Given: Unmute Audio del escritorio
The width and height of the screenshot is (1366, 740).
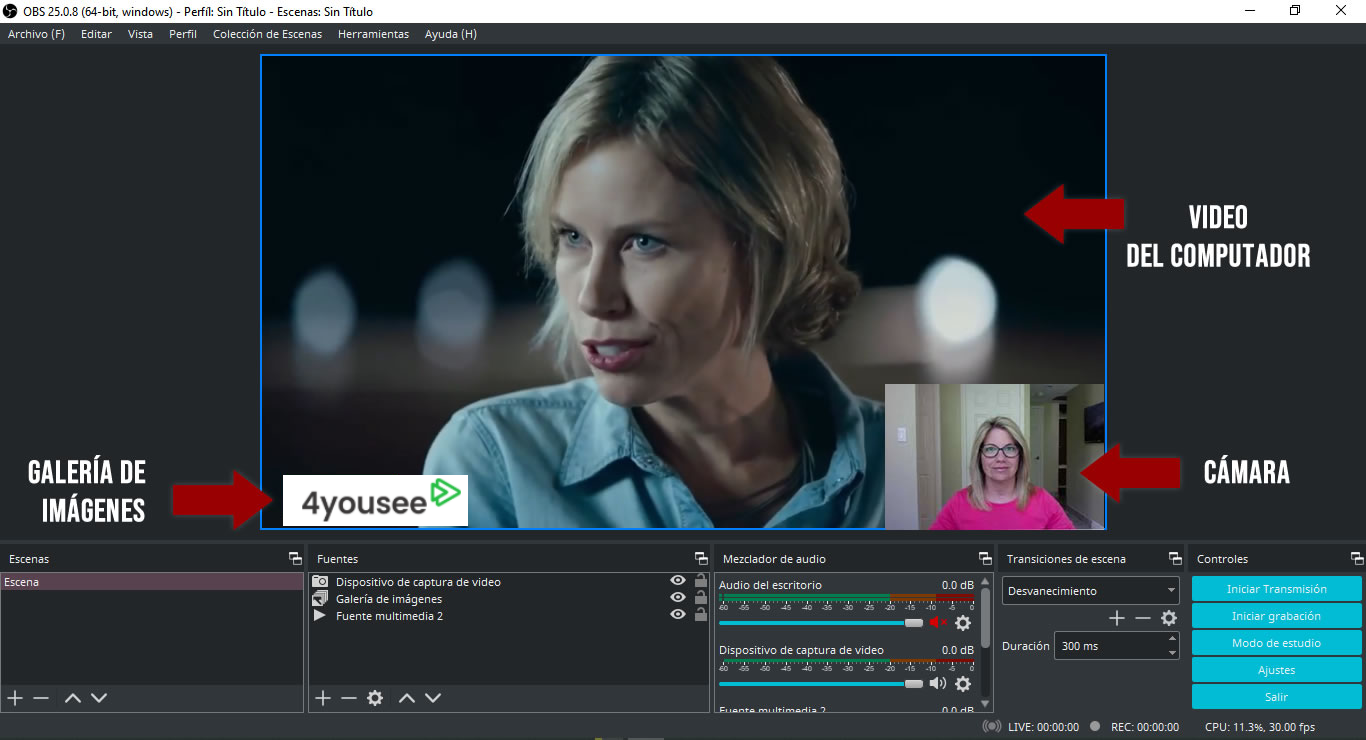Looking at the screenshot, I should [x=937, y=623].
